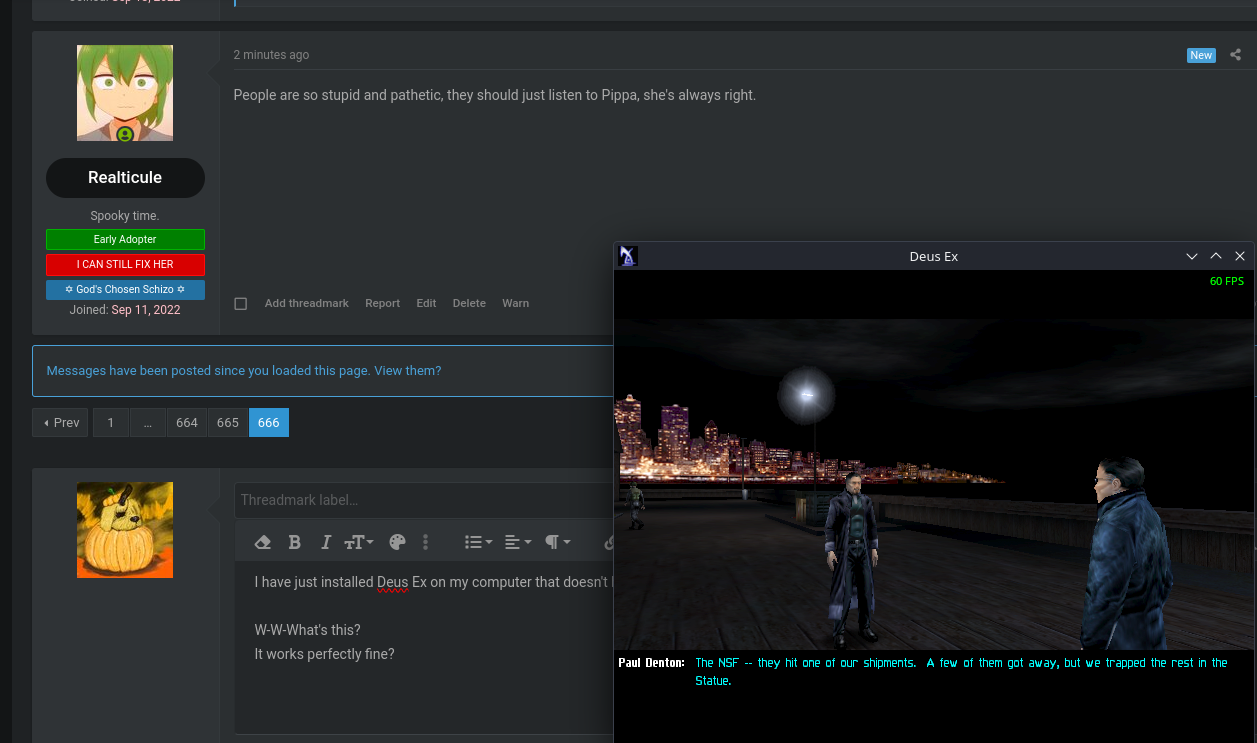
Task: Click the blue New label on the post
Action: pos(1201,56)
